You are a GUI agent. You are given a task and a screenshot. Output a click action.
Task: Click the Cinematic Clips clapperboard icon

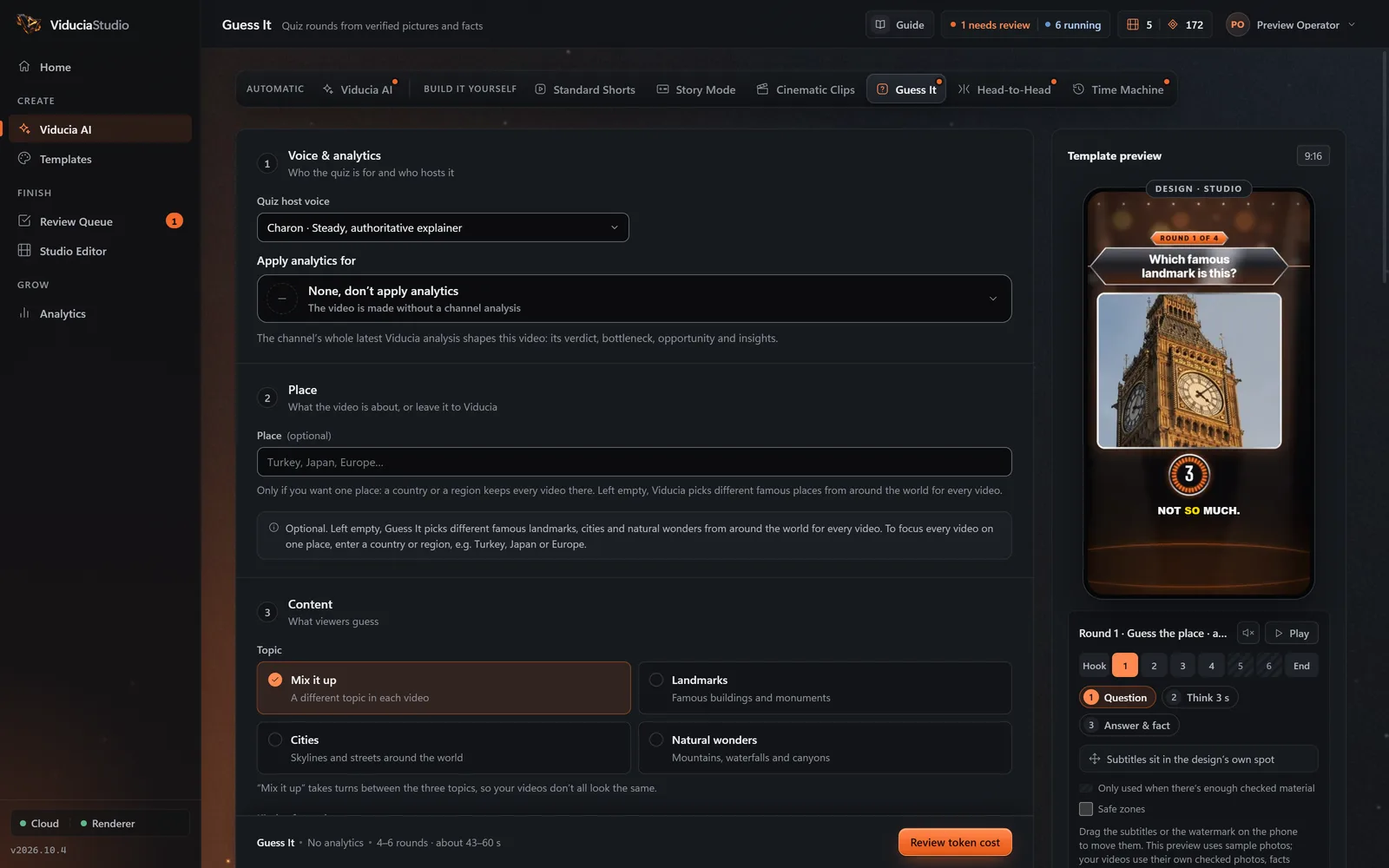[762, 89]
